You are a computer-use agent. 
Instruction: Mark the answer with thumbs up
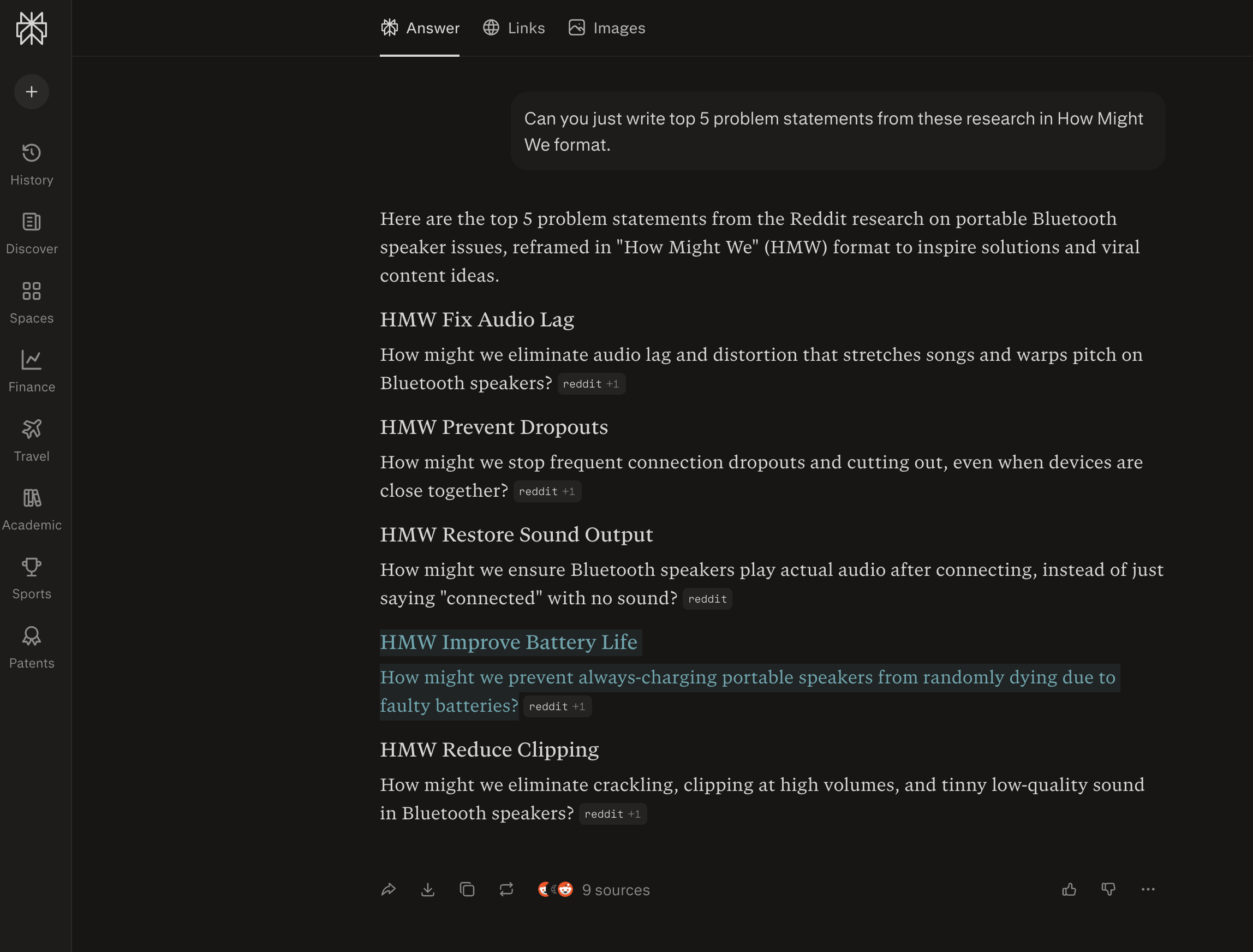tap(1070, 890)
